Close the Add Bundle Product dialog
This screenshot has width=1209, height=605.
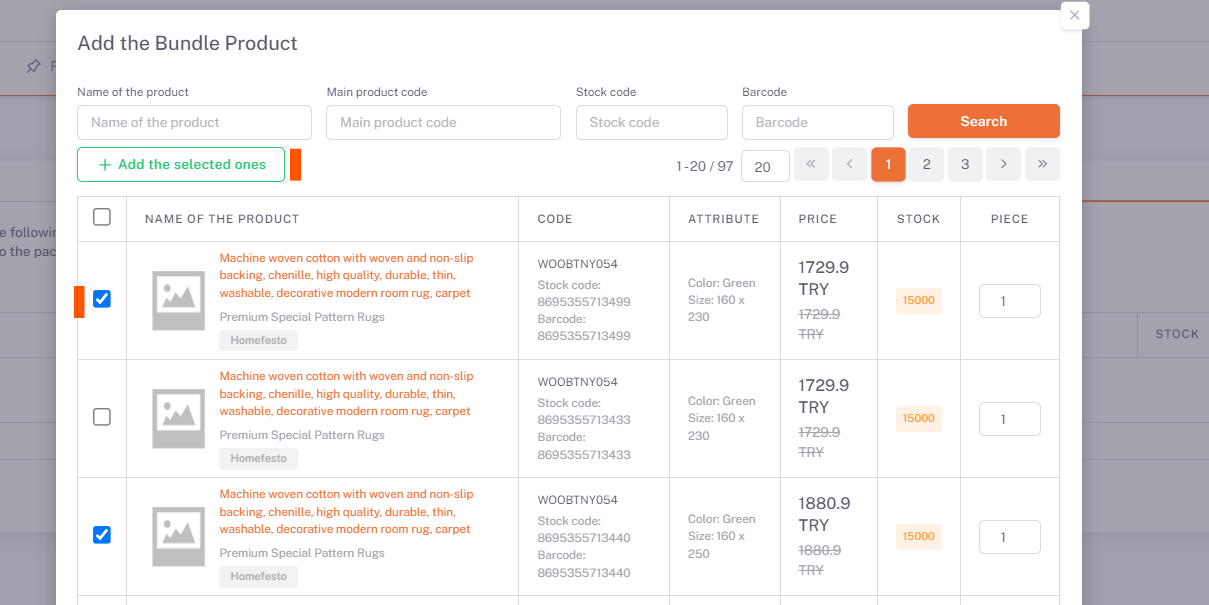pos(1074,15)
